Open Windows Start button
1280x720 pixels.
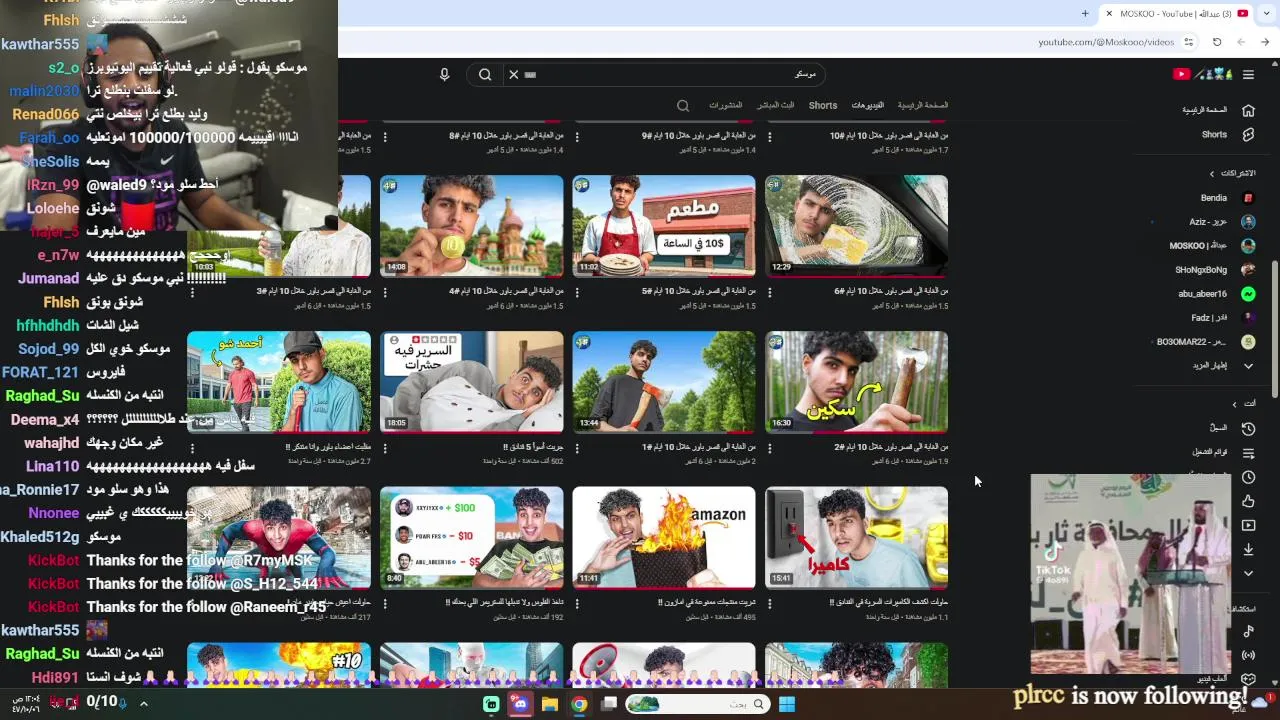click(787, 704)
